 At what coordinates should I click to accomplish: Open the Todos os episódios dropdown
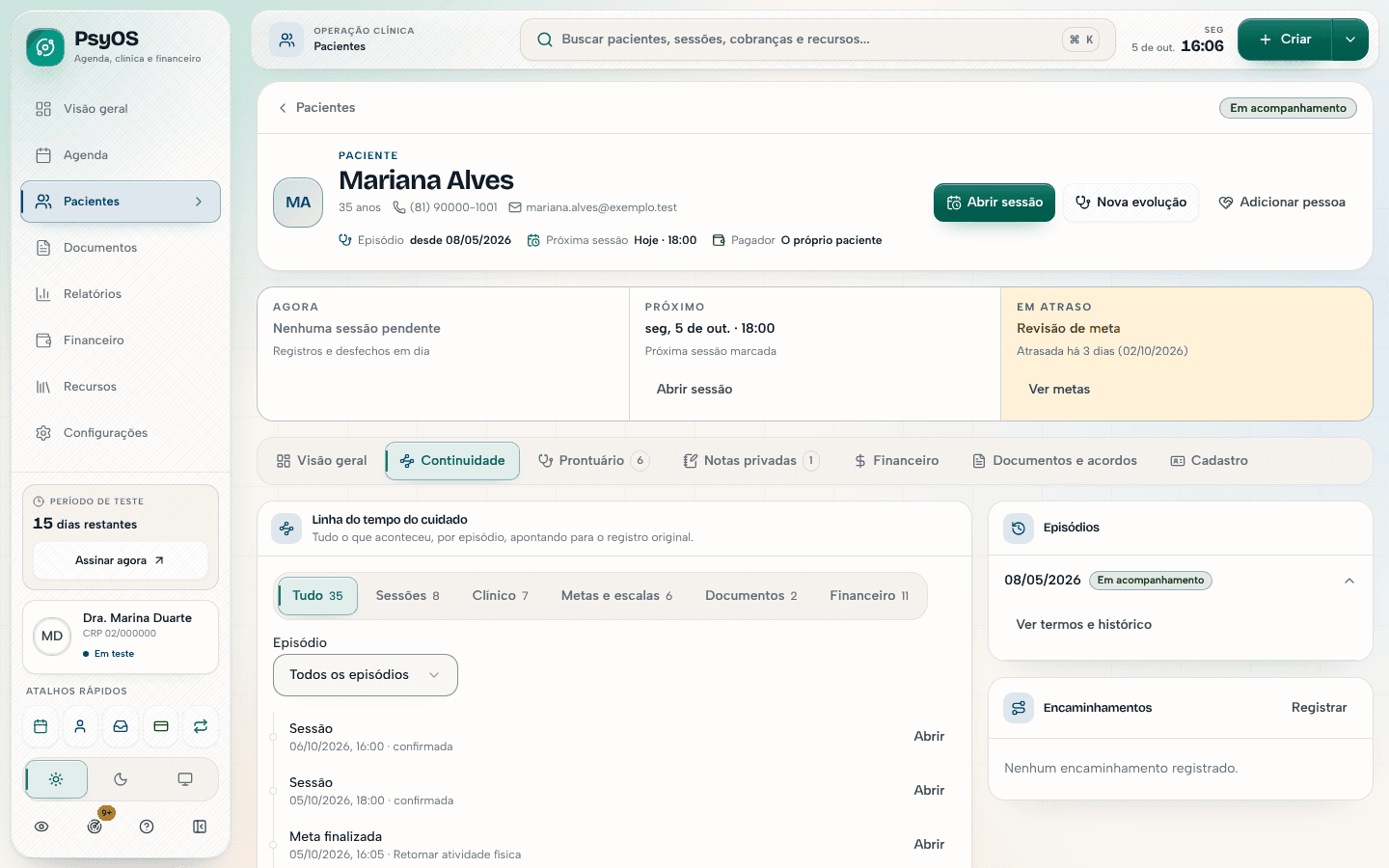click(366, 675)
